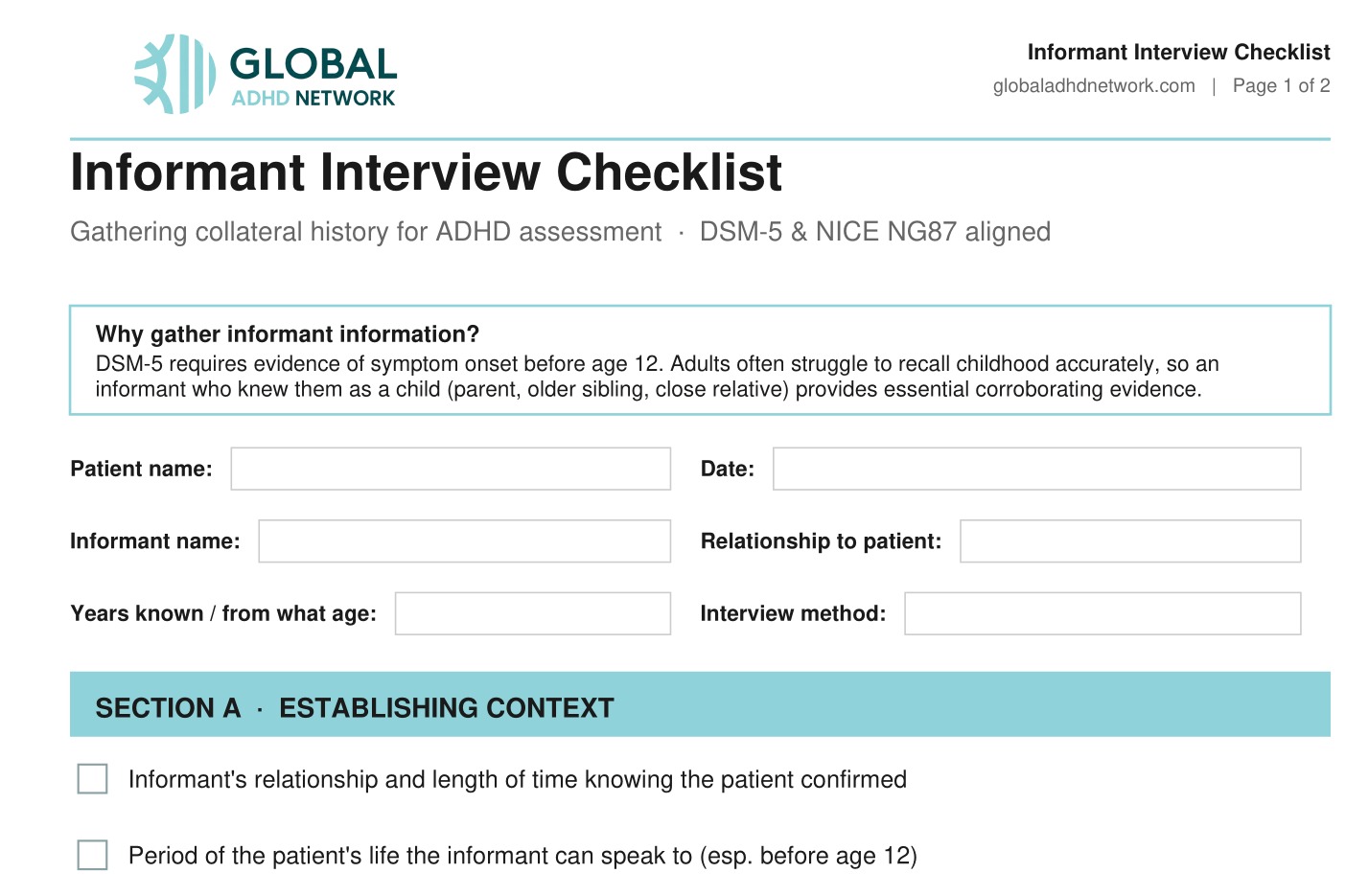Open the globaladhdnetwork.com link in header

1094,85
